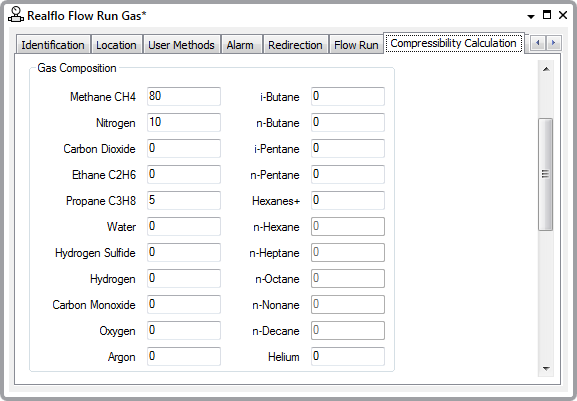The image size is (577, 401).
Task: Click the Realflo window title icon
Action: click(x=16, y=15)
